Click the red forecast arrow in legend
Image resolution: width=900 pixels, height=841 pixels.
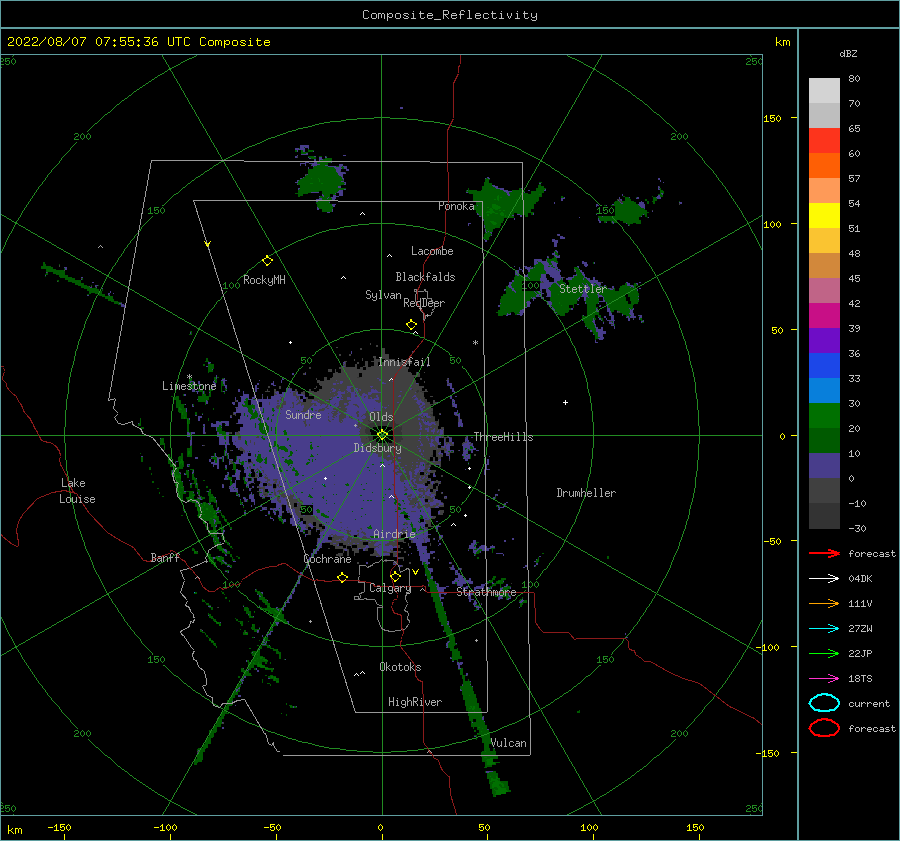tap(824, 553)
